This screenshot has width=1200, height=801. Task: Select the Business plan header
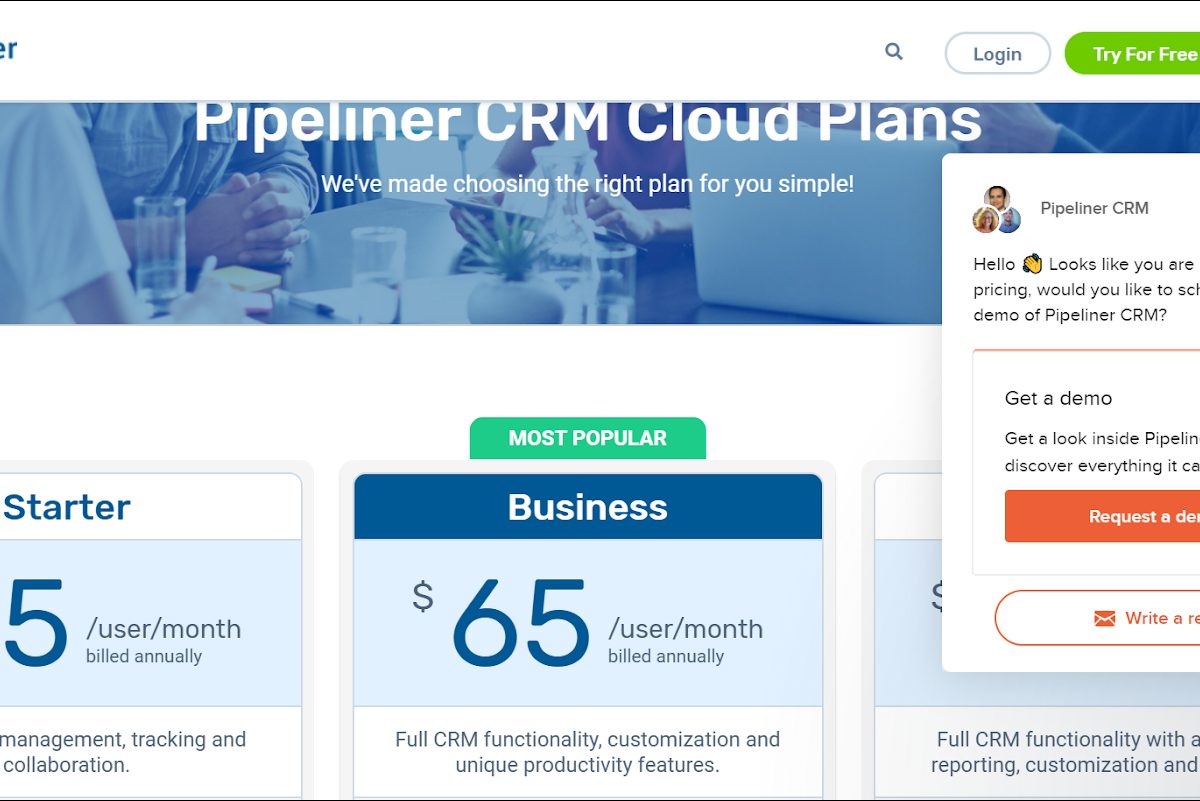(x=587, y=507)
